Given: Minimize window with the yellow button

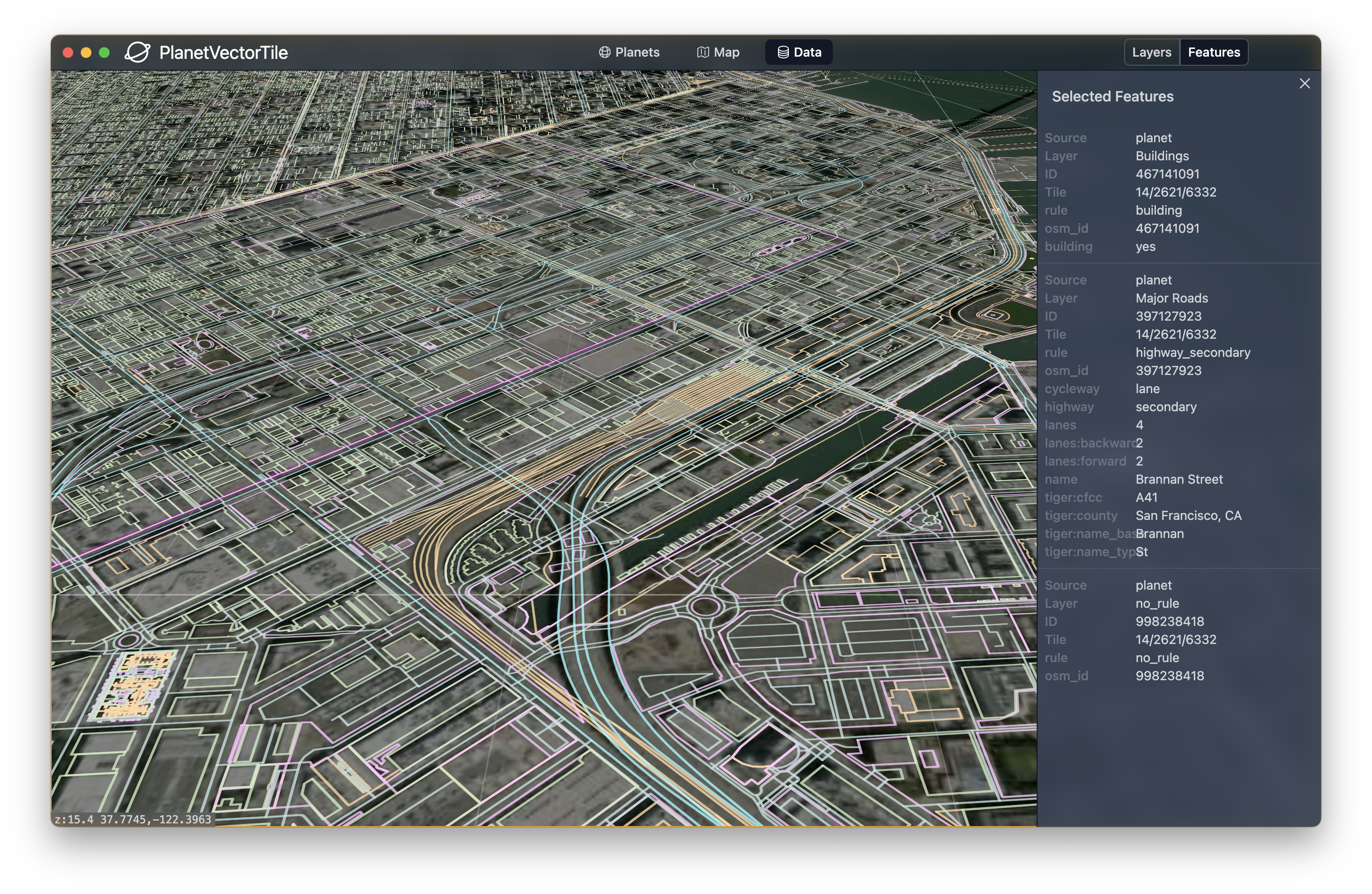Looking at the screenshot, I should click(86, 53).
